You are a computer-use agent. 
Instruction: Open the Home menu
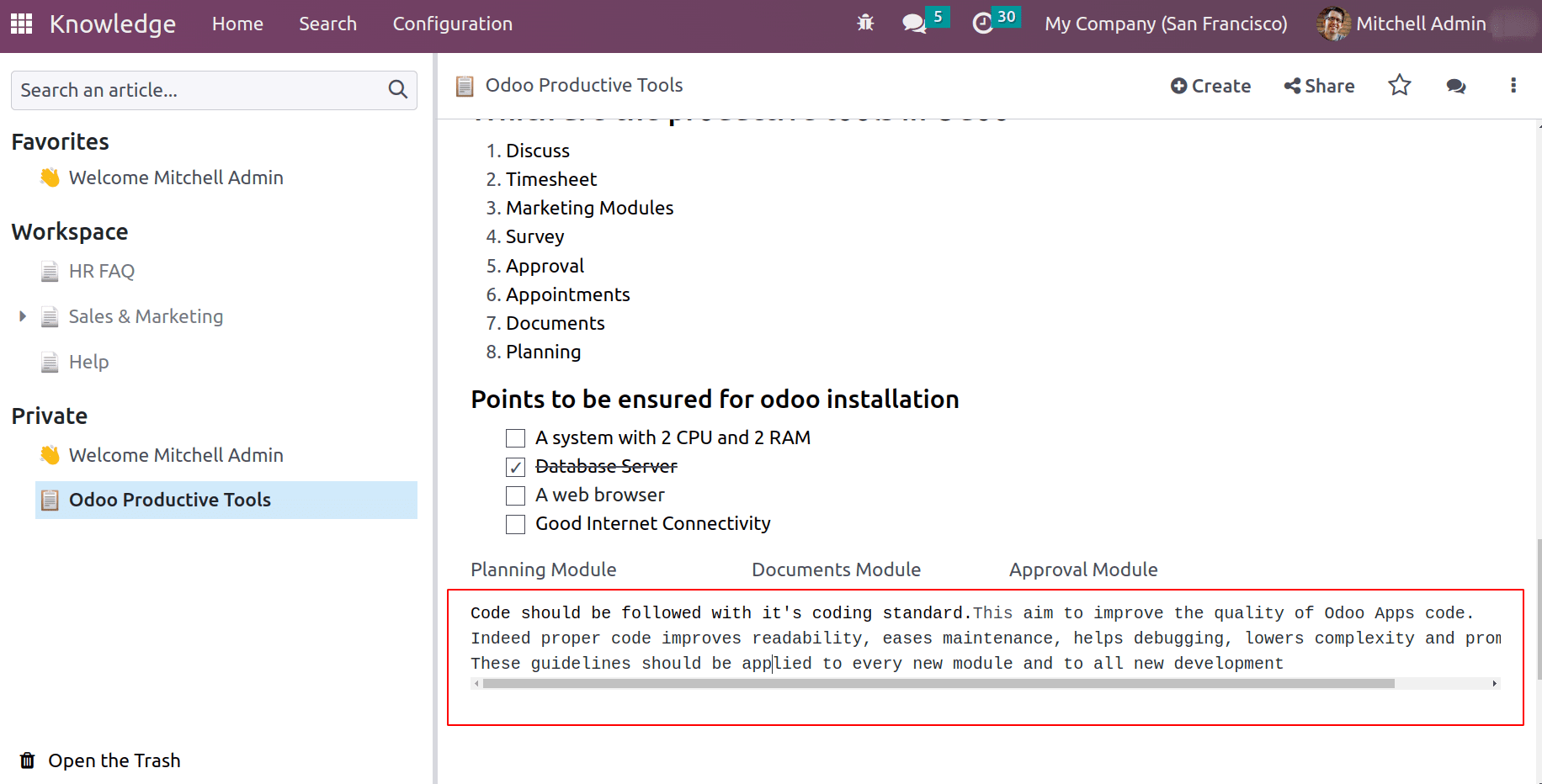click(237, 24)
